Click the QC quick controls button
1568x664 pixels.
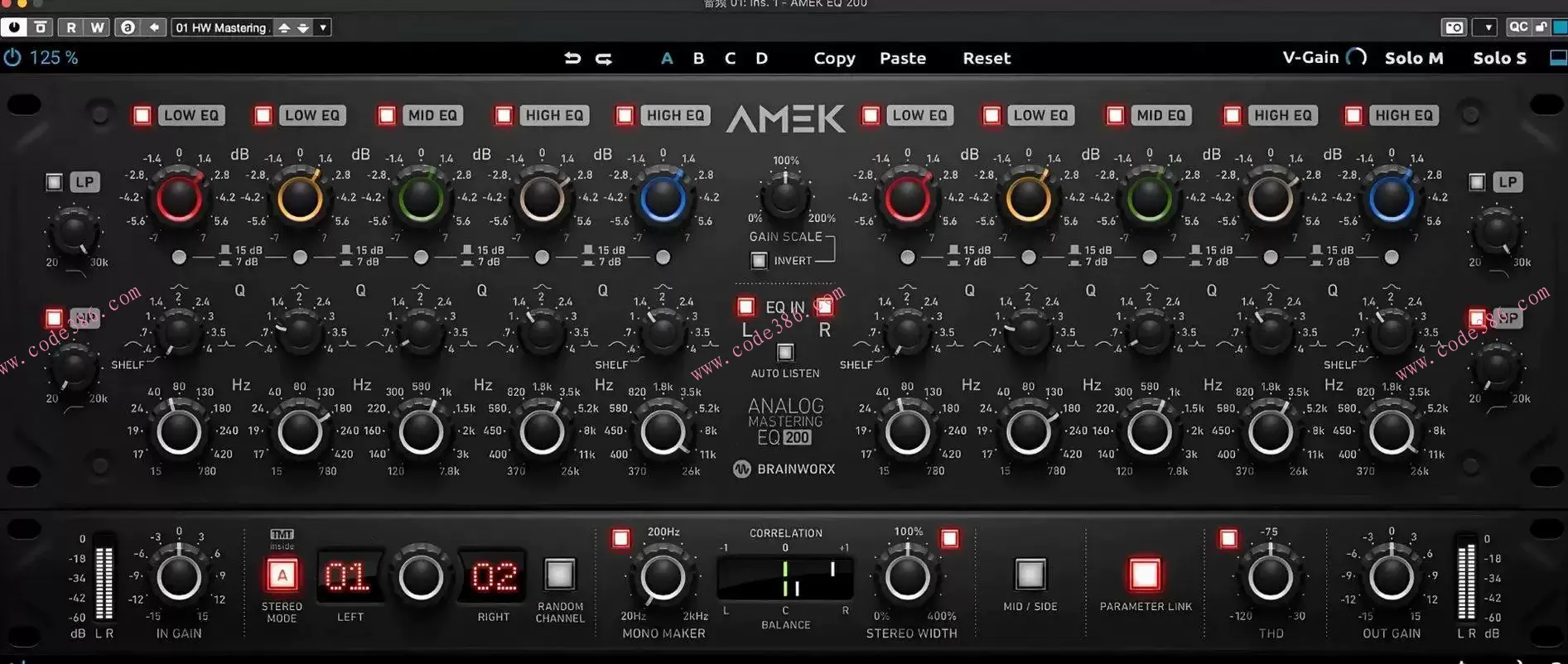(1518, 26)
